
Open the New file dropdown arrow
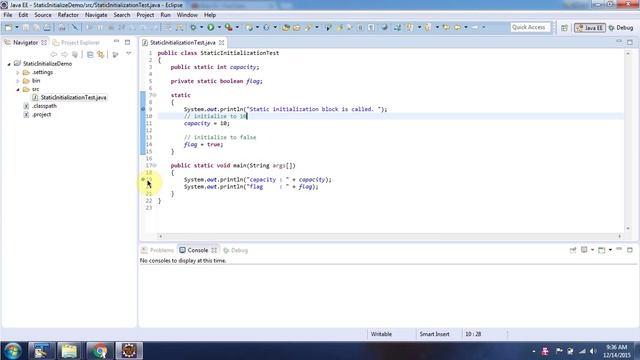point(17,27)
